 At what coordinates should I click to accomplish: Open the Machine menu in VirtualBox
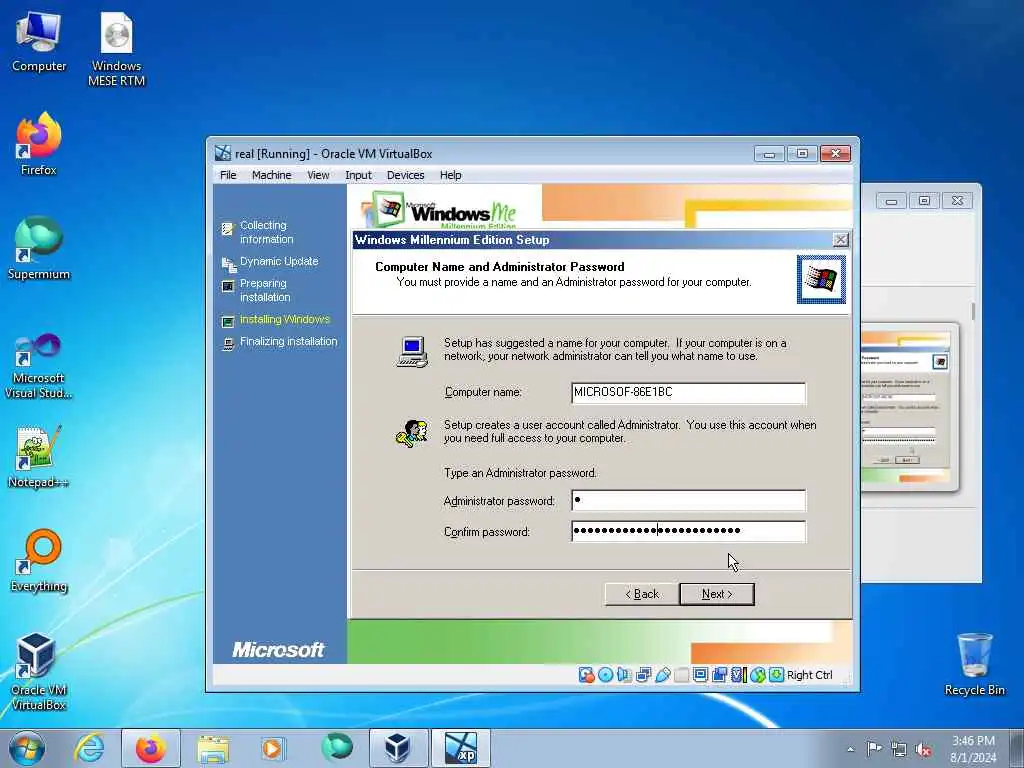[x=272, y=175]
